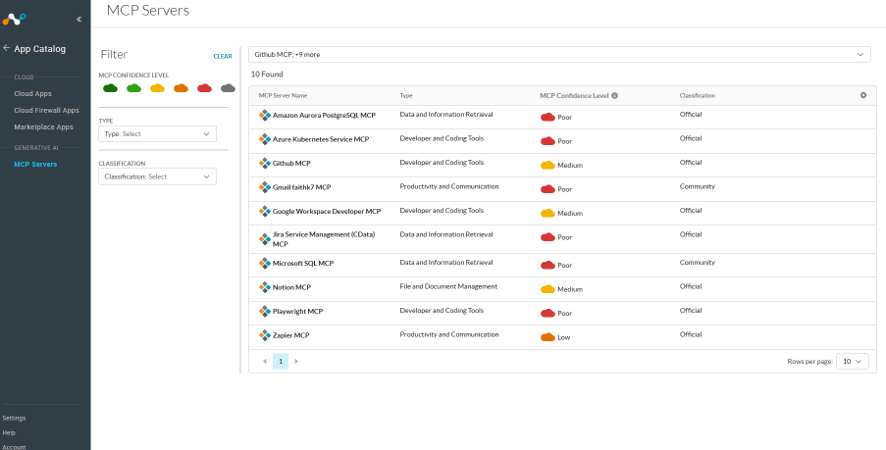The width and height of the screenshot is (886, 450).
Task: Open Azure Kubernetes Service MCP name
Action: (321, 139)
